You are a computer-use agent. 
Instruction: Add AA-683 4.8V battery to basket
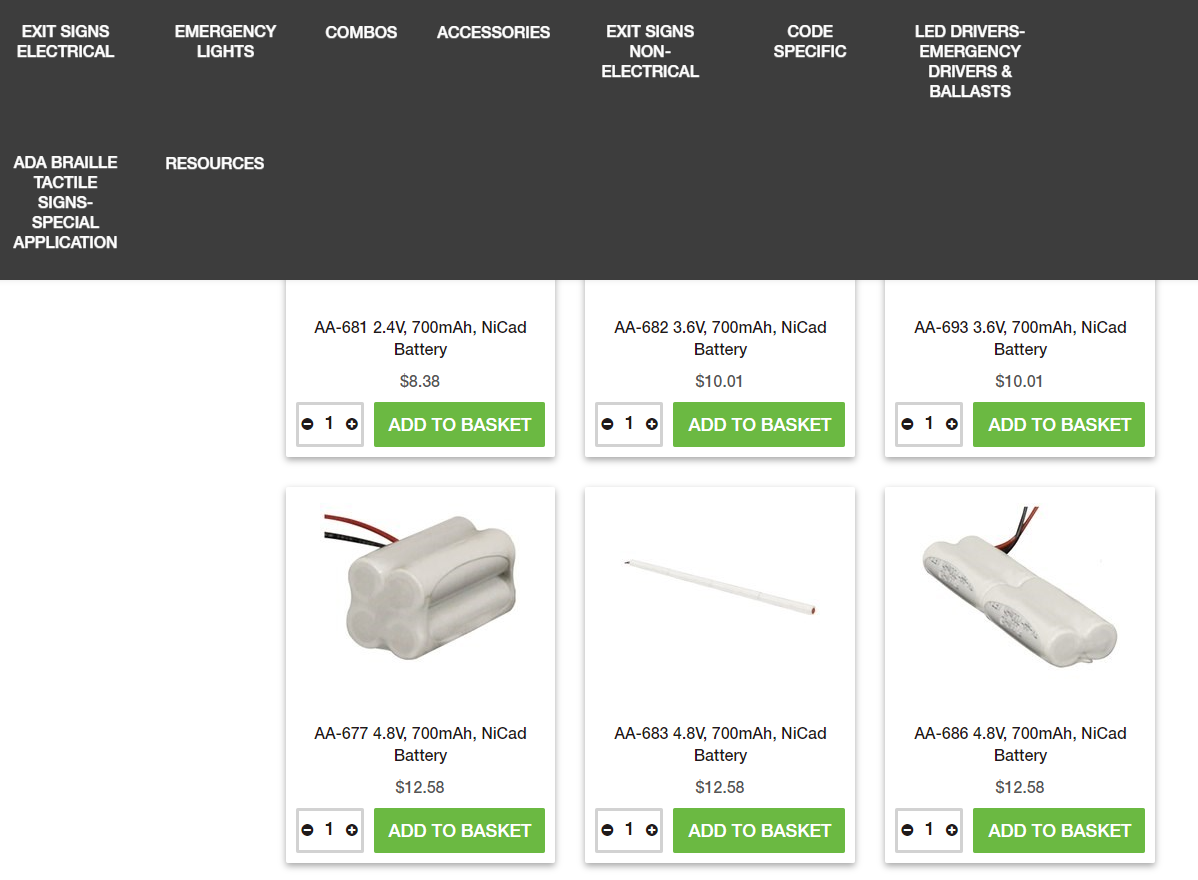tap(759, 830)
